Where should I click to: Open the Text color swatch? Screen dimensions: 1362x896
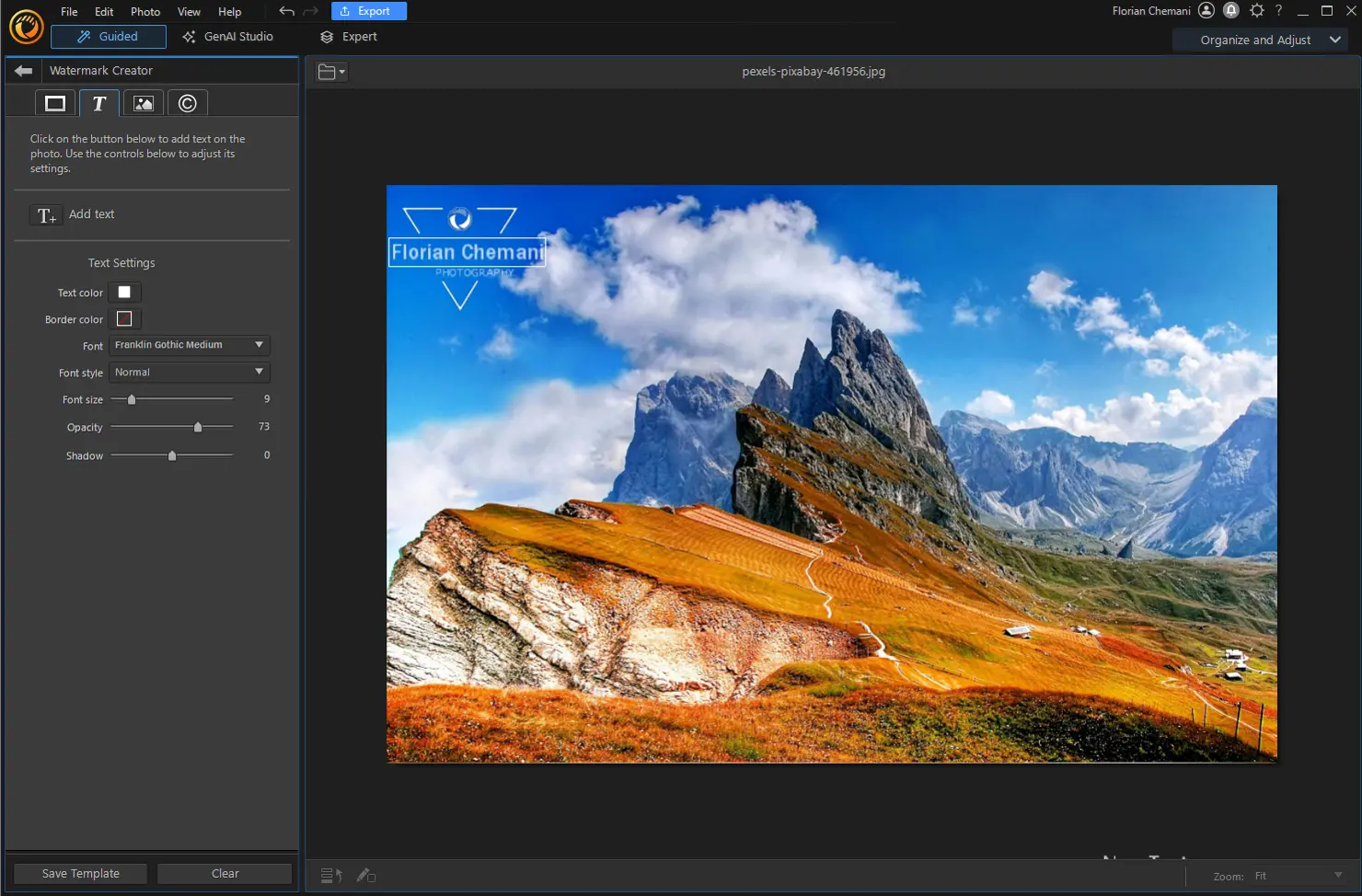click(x=124, y=292)
